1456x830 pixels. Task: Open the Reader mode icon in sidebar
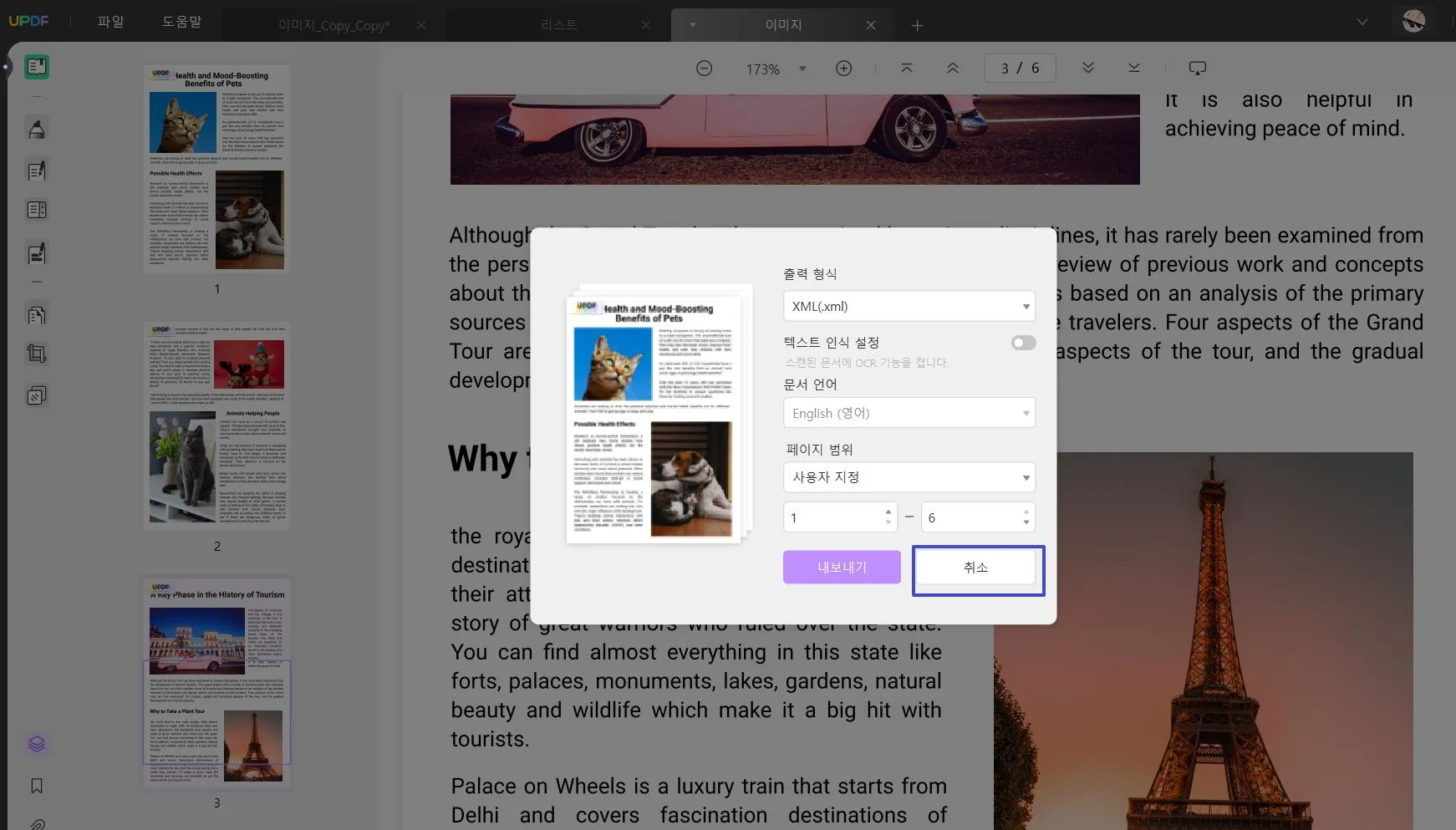[37, 67]
